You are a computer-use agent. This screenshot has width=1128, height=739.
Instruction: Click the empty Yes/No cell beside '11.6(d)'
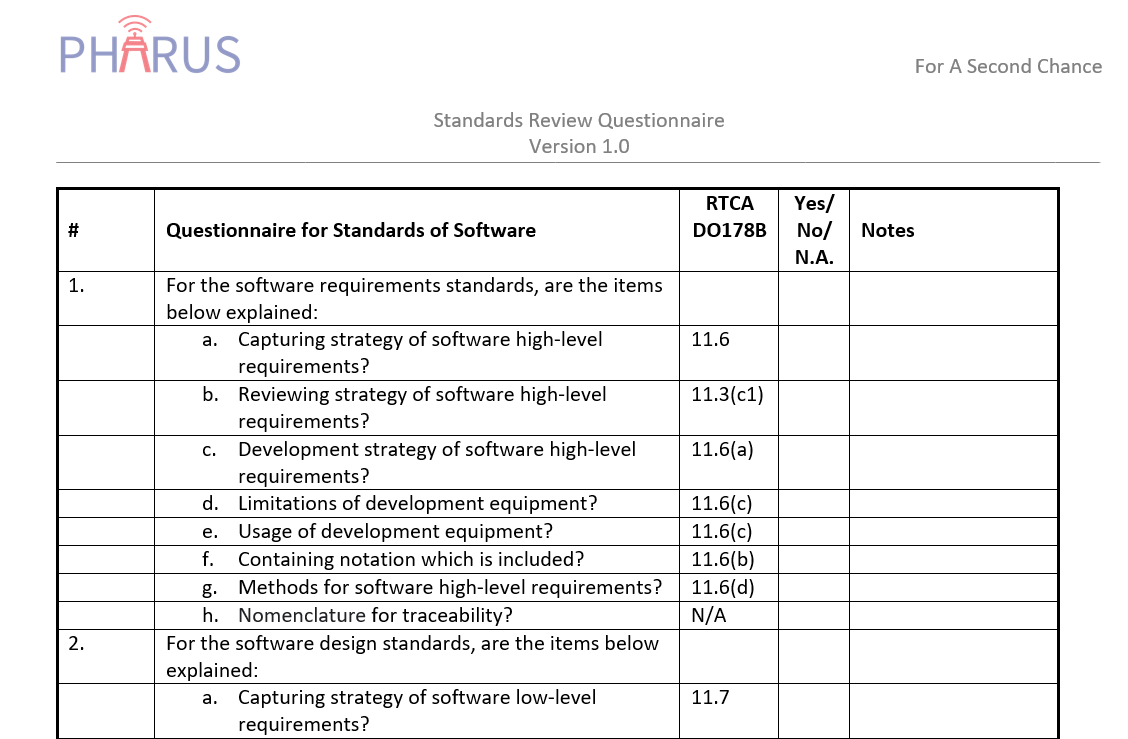tap(812, 587)
